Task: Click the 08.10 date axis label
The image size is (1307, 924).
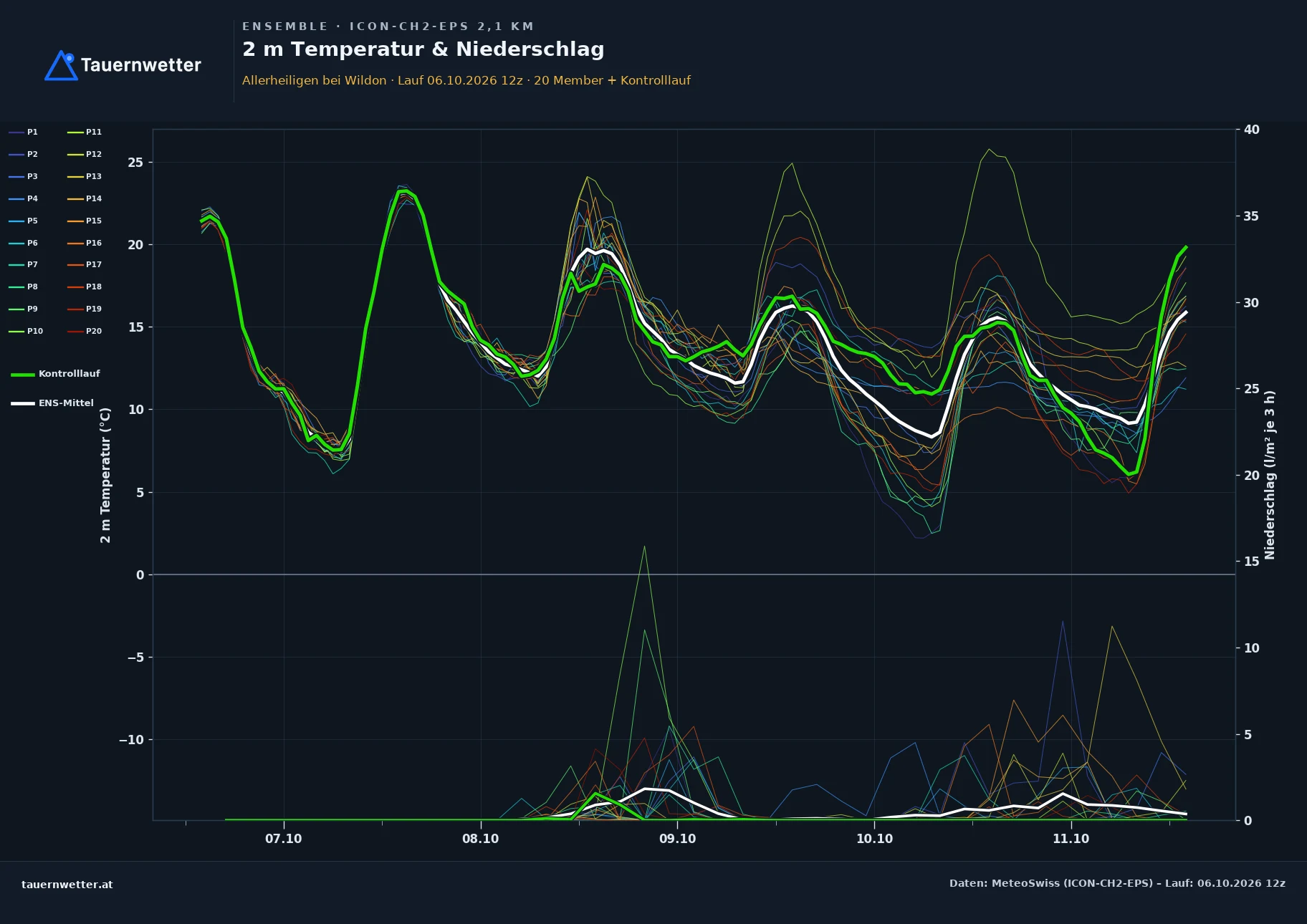Action: 481,839
